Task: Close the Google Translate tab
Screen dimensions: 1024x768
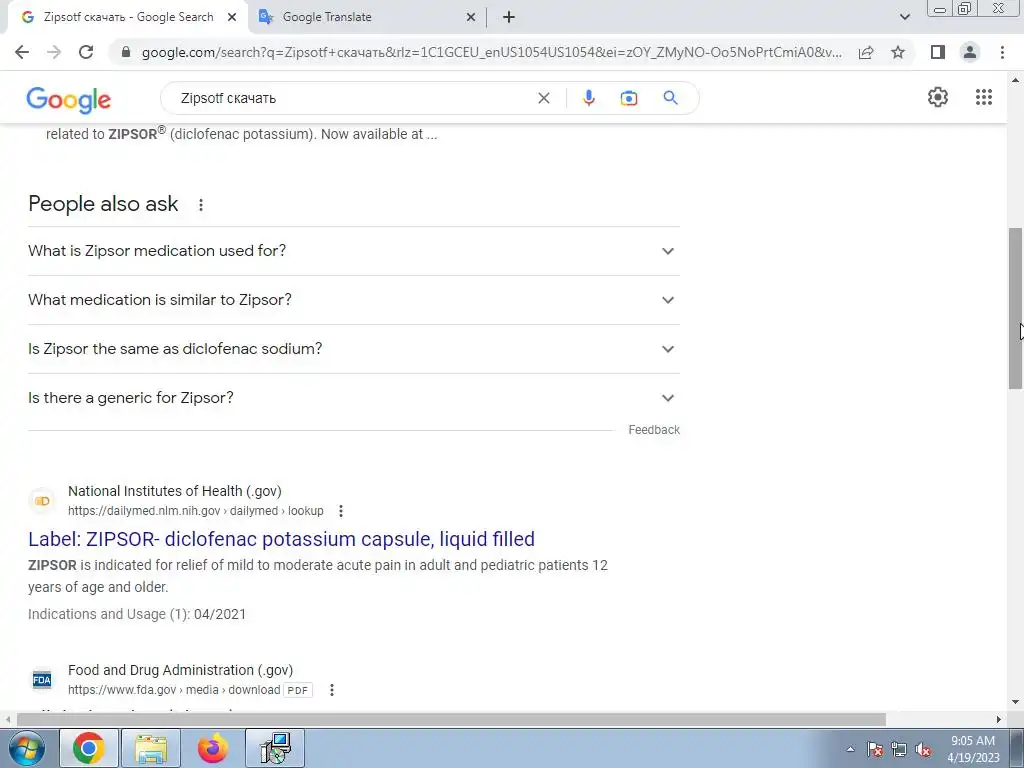Action: (x=471, y=17)
